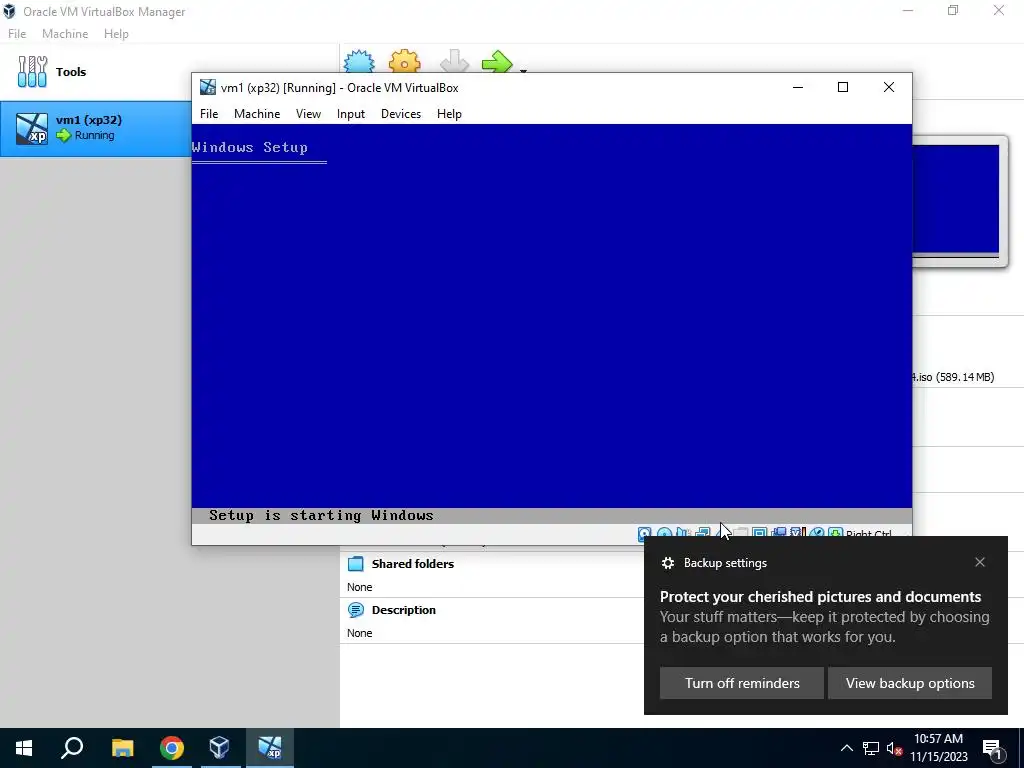The width and height of the screenshot is (1024, 768).
Task: Click the notification headline about cherished pictures
Action: [820, 597]
